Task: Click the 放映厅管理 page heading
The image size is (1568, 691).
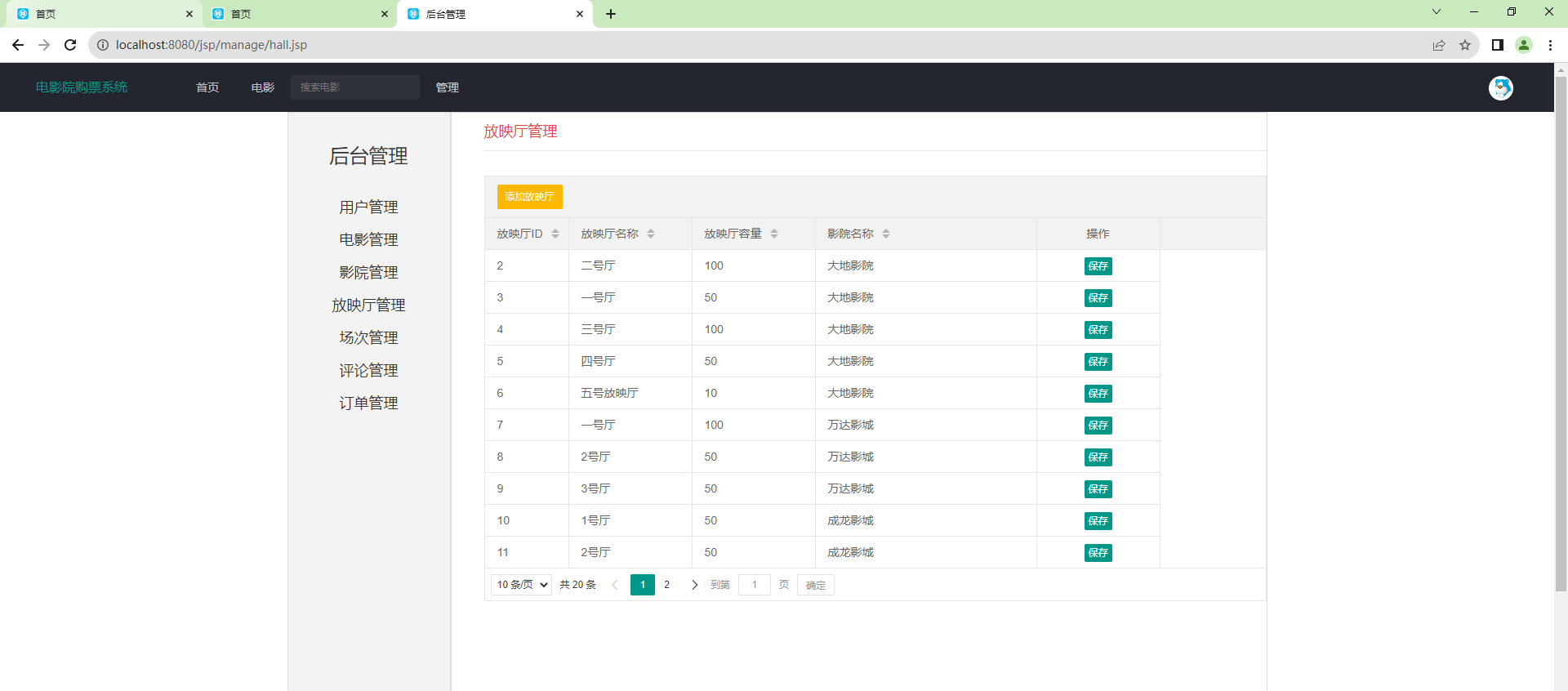Action: click(520, 132)
